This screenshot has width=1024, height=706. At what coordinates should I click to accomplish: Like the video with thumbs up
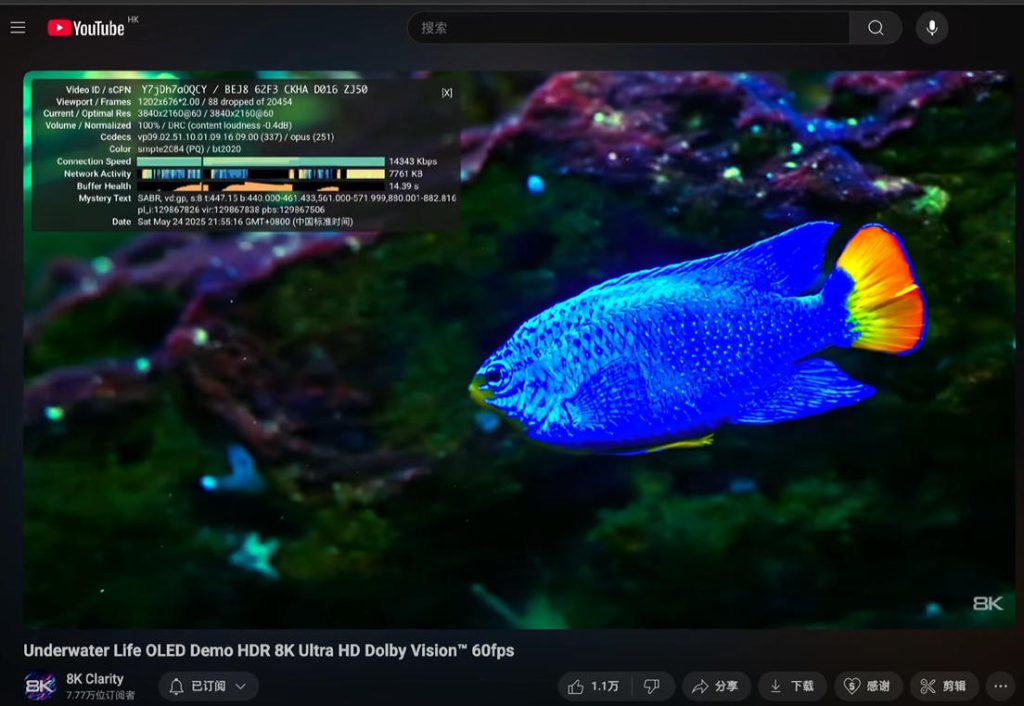click(x=593, y=686)
